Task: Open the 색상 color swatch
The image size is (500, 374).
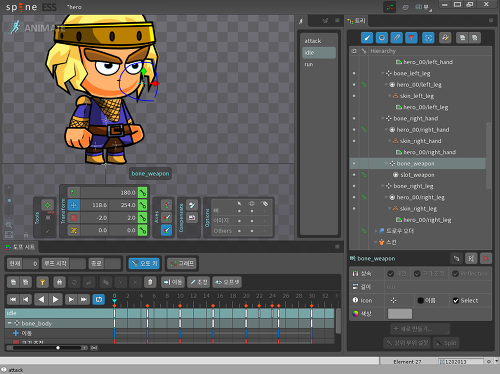Action: (x=400, y=314)
